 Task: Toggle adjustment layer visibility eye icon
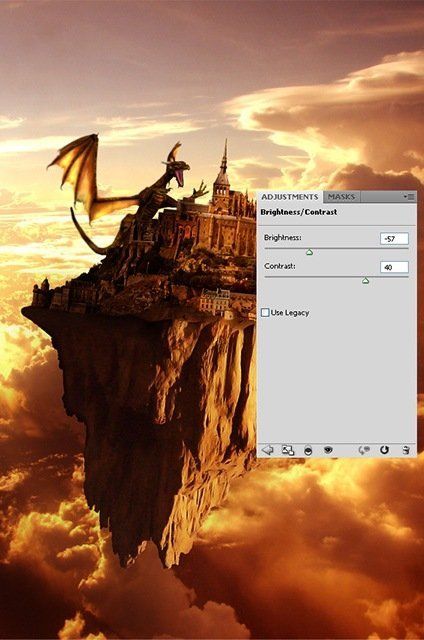[328, 450]
